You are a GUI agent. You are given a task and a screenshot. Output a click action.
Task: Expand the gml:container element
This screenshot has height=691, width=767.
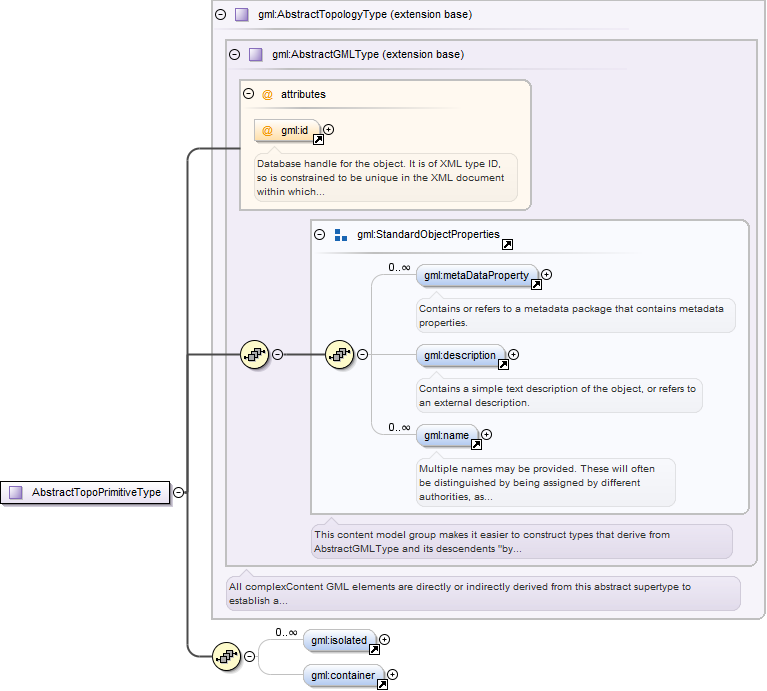pos(392,674)
